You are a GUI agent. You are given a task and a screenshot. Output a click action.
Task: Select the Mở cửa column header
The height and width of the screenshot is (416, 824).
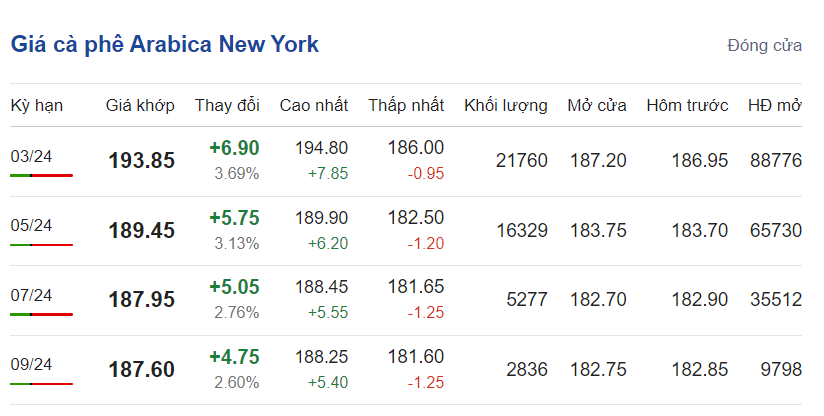pos(597,105)
